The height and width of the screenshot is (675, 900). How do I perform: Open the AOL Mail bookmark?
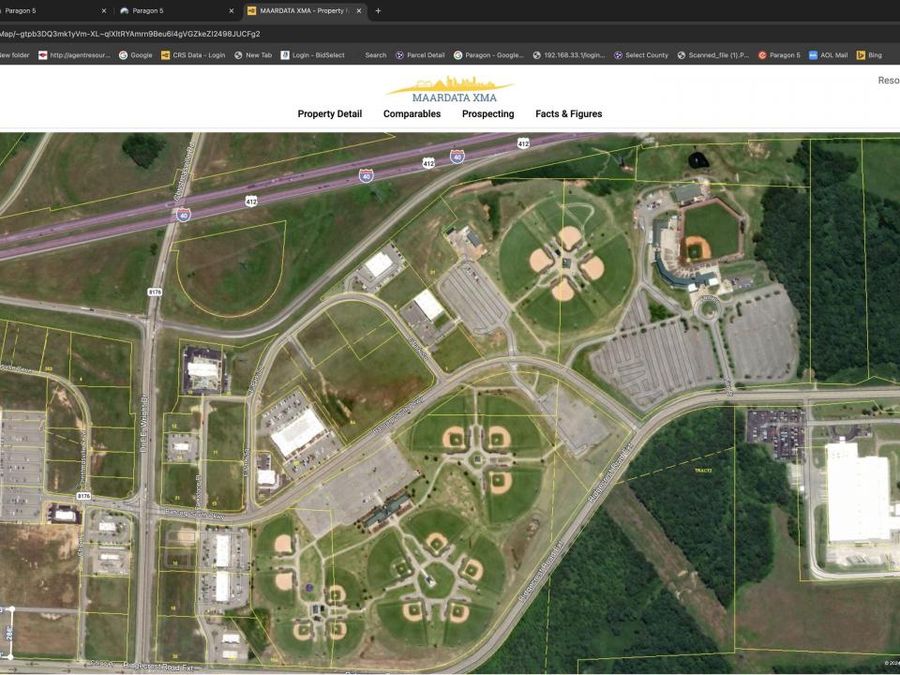[x=828, y=55]
